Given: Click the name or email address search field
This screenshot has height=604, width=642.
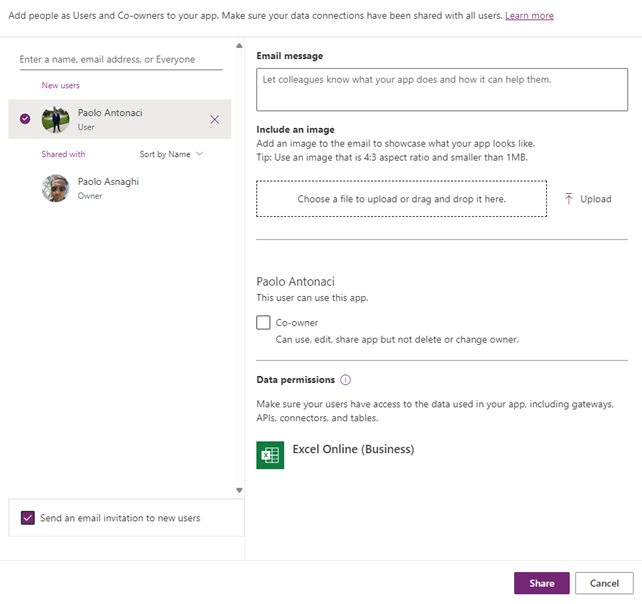Looking at the screenshot, I should [121, 60].
